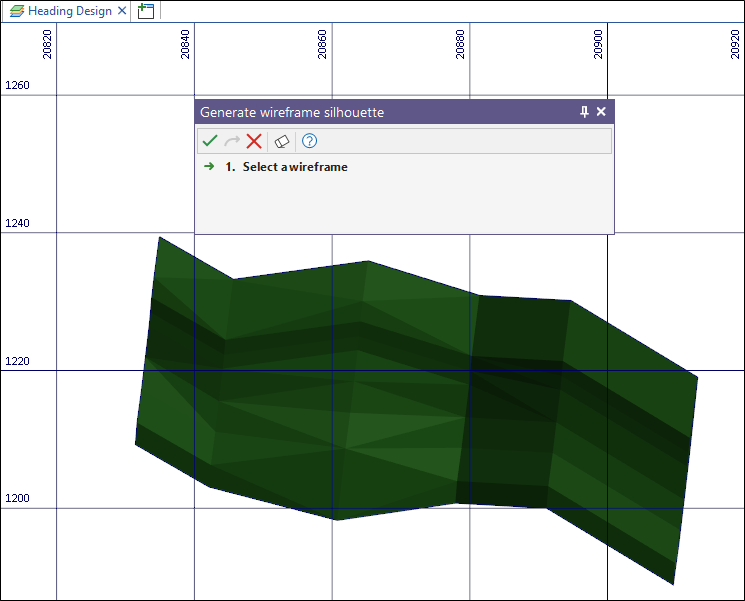Close the Heading Design tab

[122, 11]
